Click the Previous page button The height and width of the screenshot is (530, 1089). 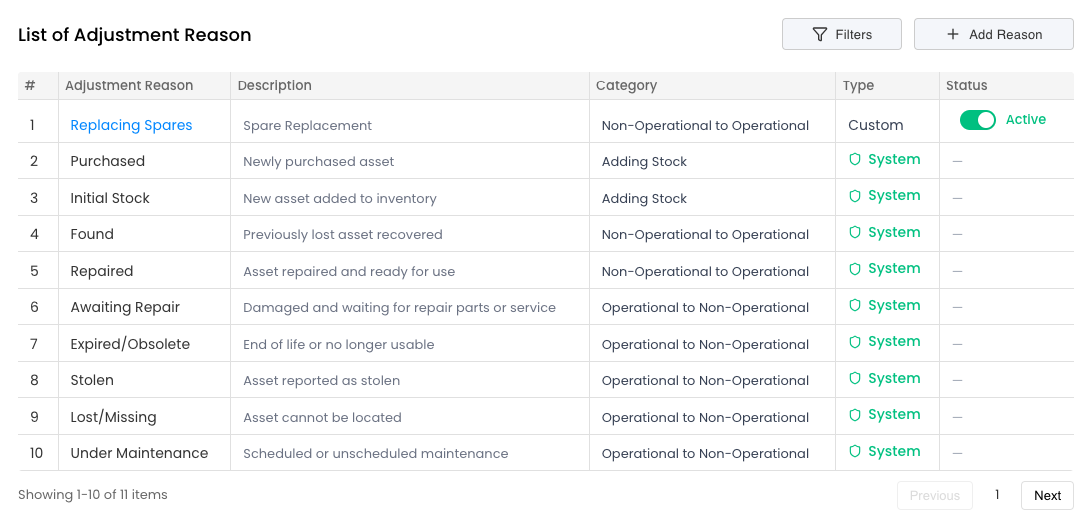click(935, 495)
